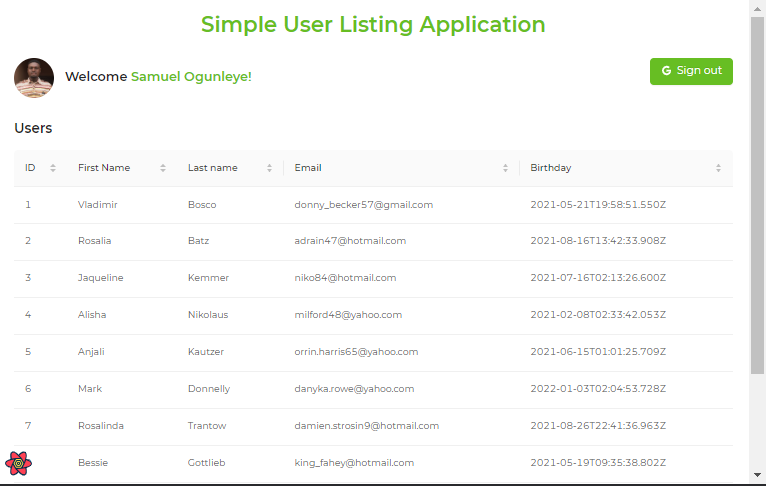Click the React Query devtools flower icon
This screenshot has height=486, width=766.
[19, 464]
